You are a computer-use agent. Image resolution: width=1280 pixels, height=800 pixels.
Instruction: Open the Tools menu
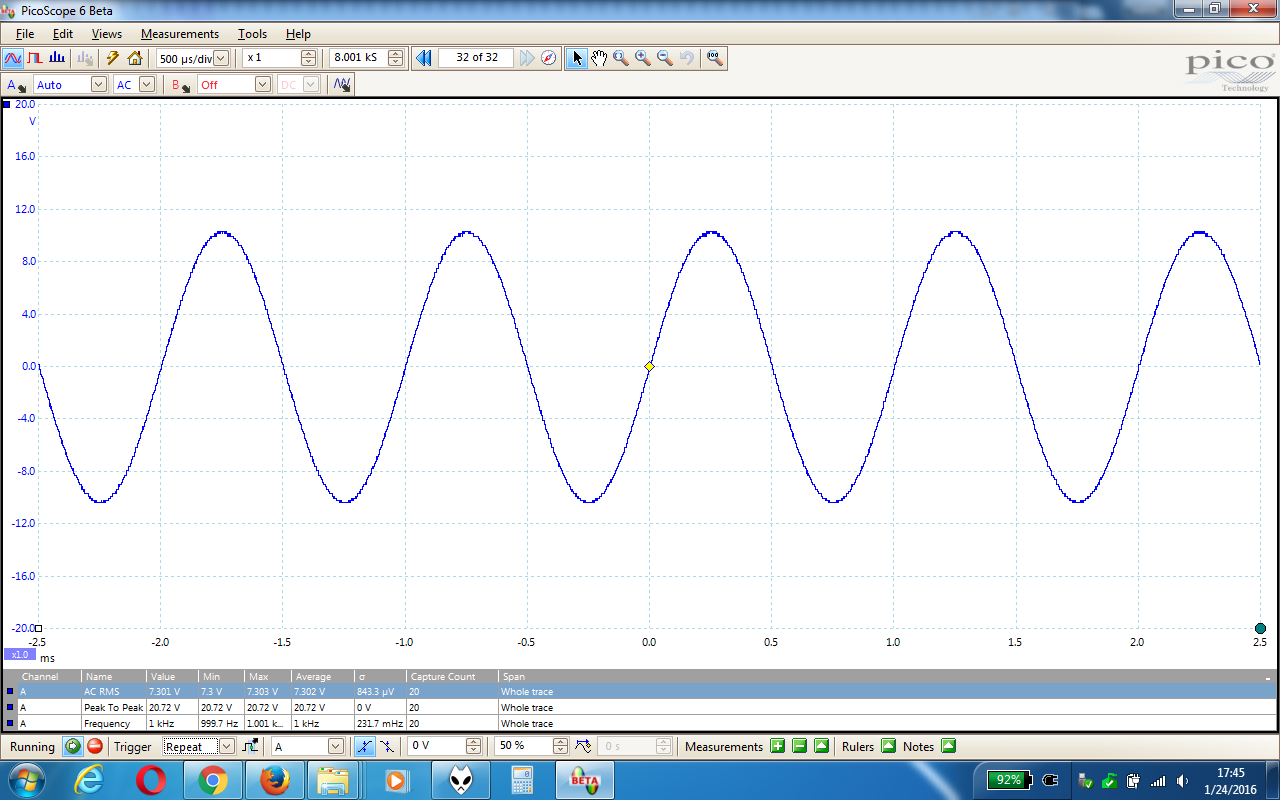pyautogui.click(x=252, y=34)
